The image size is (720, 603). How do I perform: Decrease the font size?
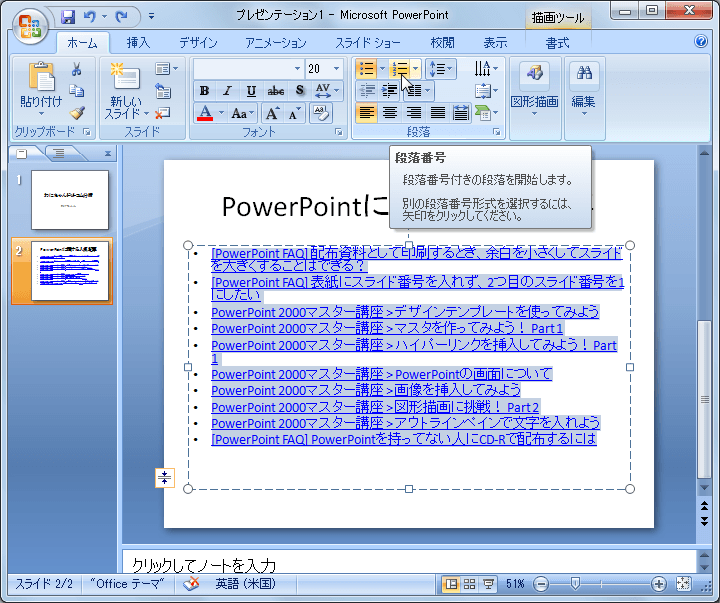pyautogui.click(x=294, y=113)
